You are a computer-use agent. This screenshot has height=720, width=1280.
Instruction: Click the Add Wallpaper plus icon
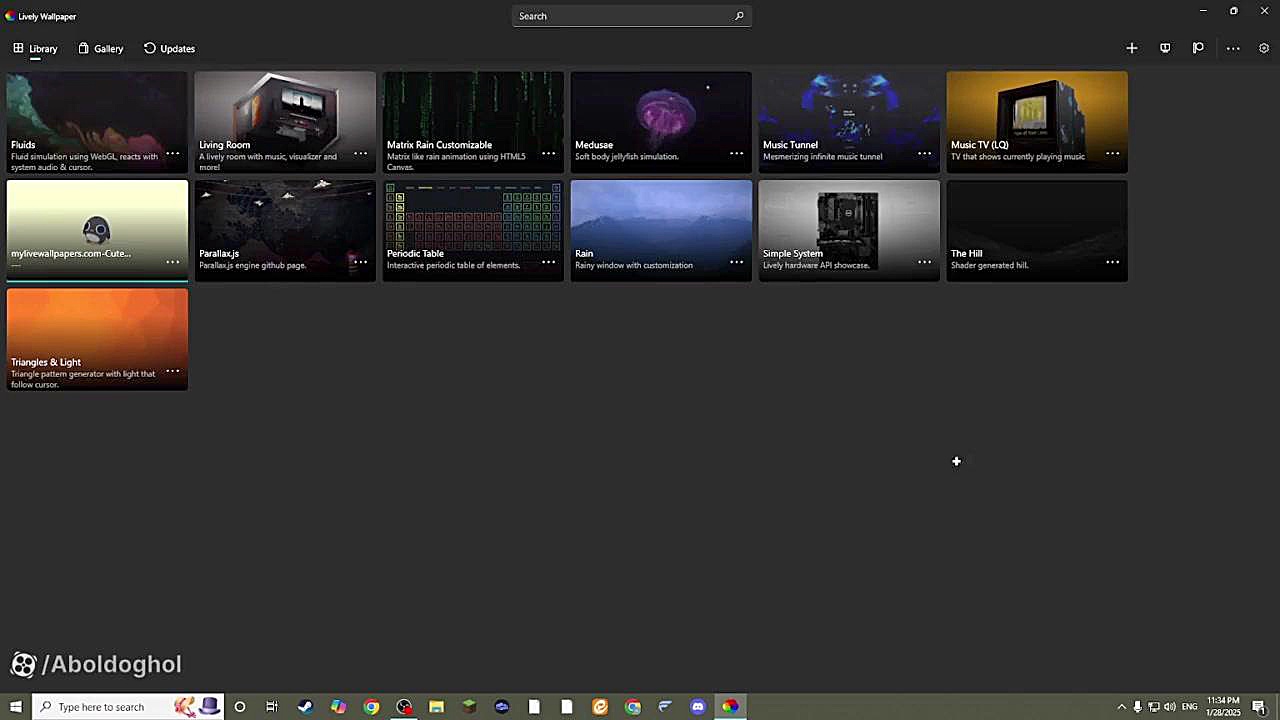[1131, 48]
